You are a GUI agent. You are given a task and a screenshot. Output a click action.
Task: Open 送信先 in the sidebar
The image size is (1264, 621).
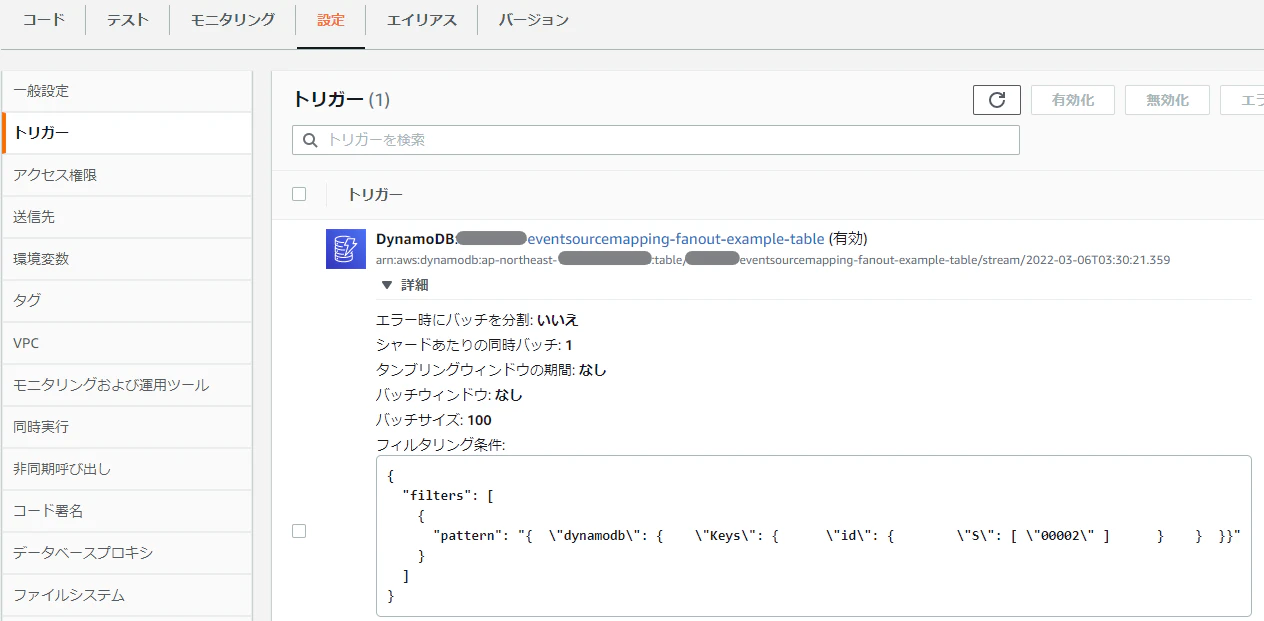click(127, 217)
